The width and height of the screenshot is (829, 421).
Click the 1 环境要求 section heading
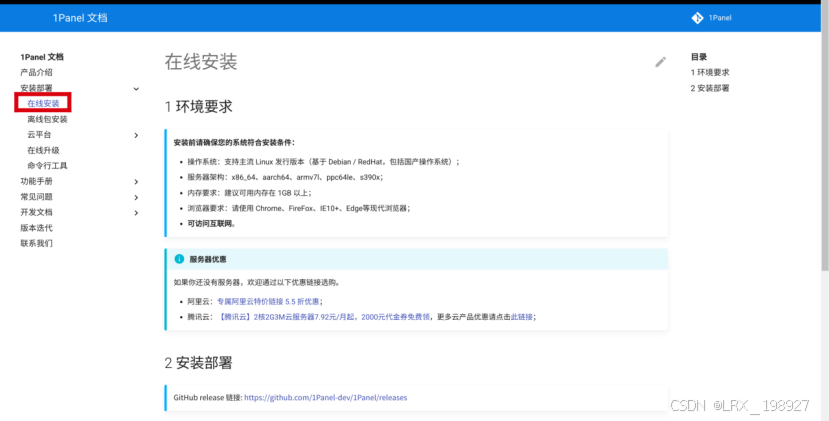pos(199,106)
